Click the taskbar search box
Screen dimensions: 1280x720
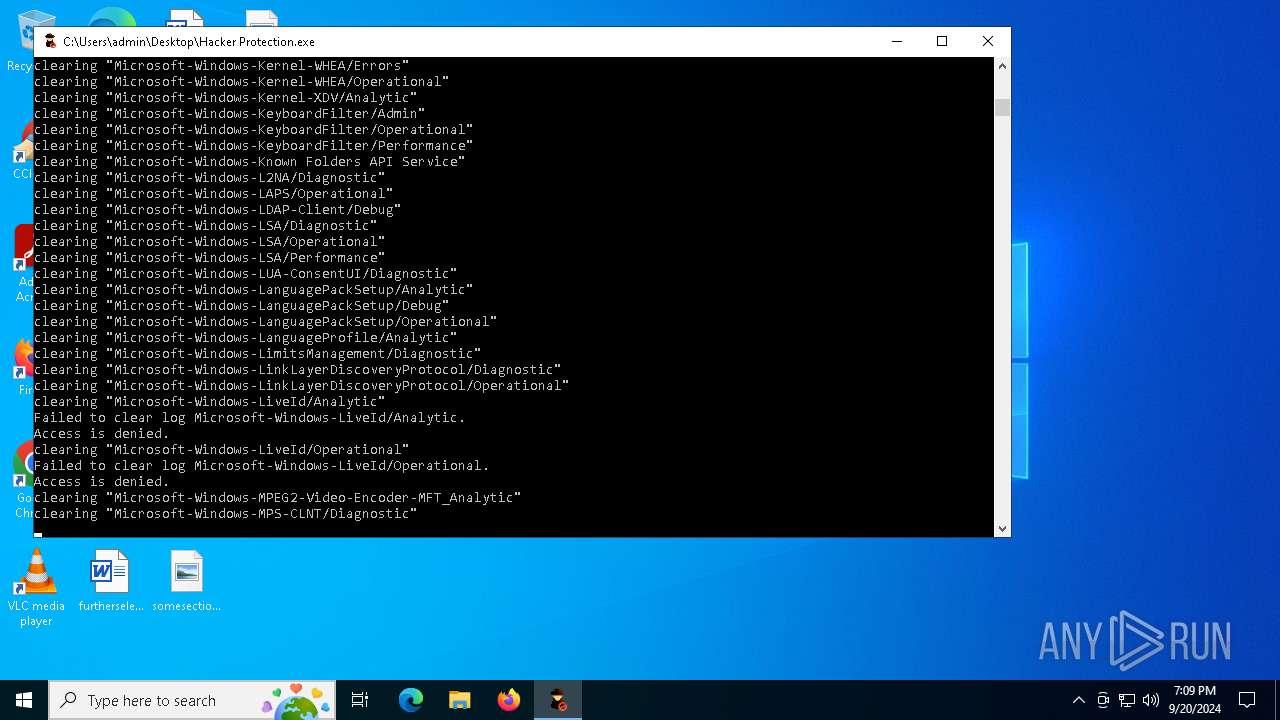tap(193, 700)
